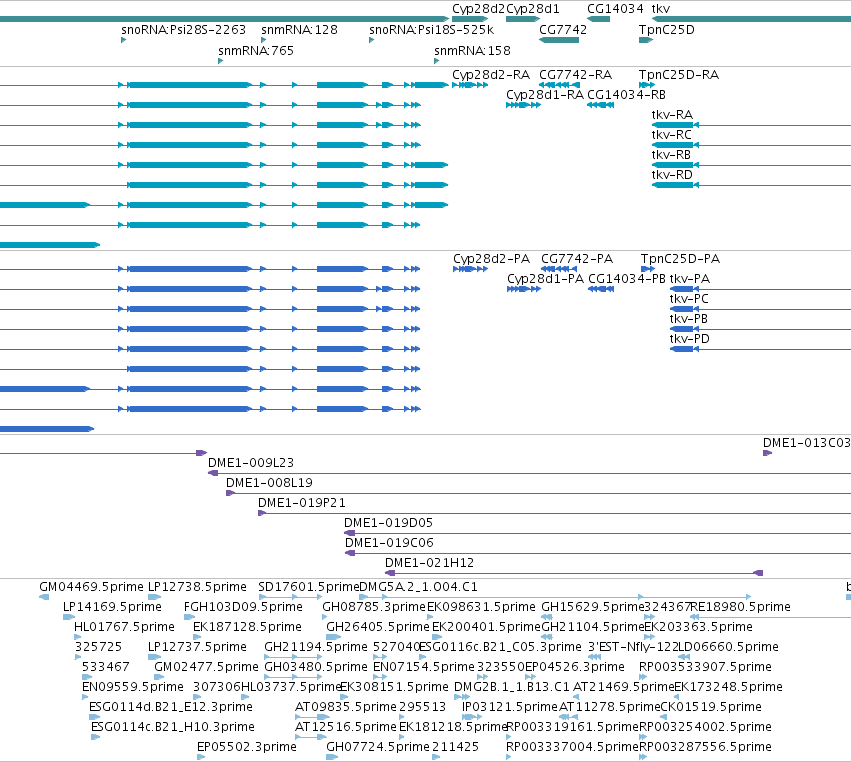Click the tkv-RA transcript label
The width and height of the screenshot is (851, 762).
672,115
